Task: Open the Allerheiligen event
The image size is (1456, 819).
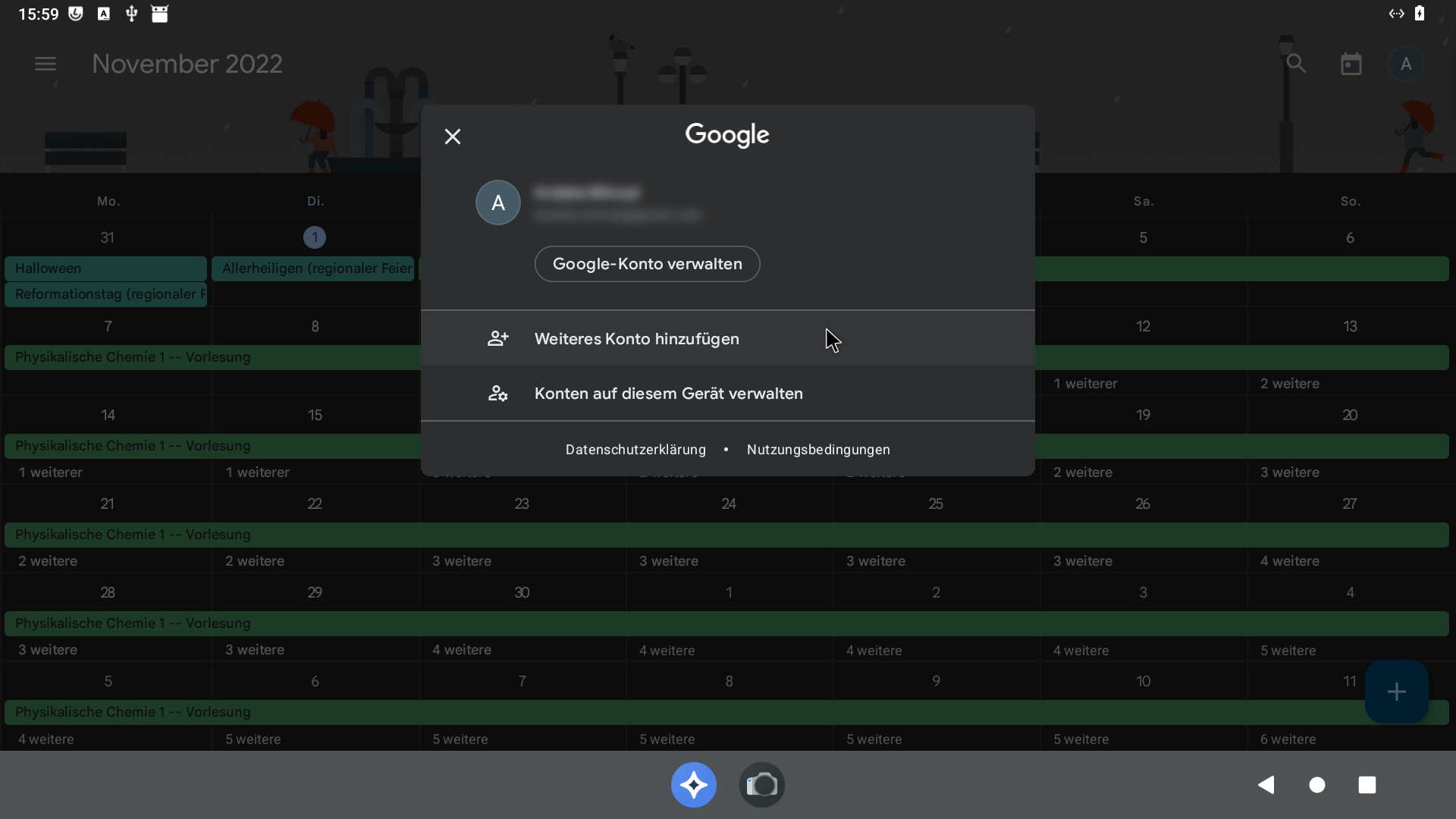Action: 313,268
